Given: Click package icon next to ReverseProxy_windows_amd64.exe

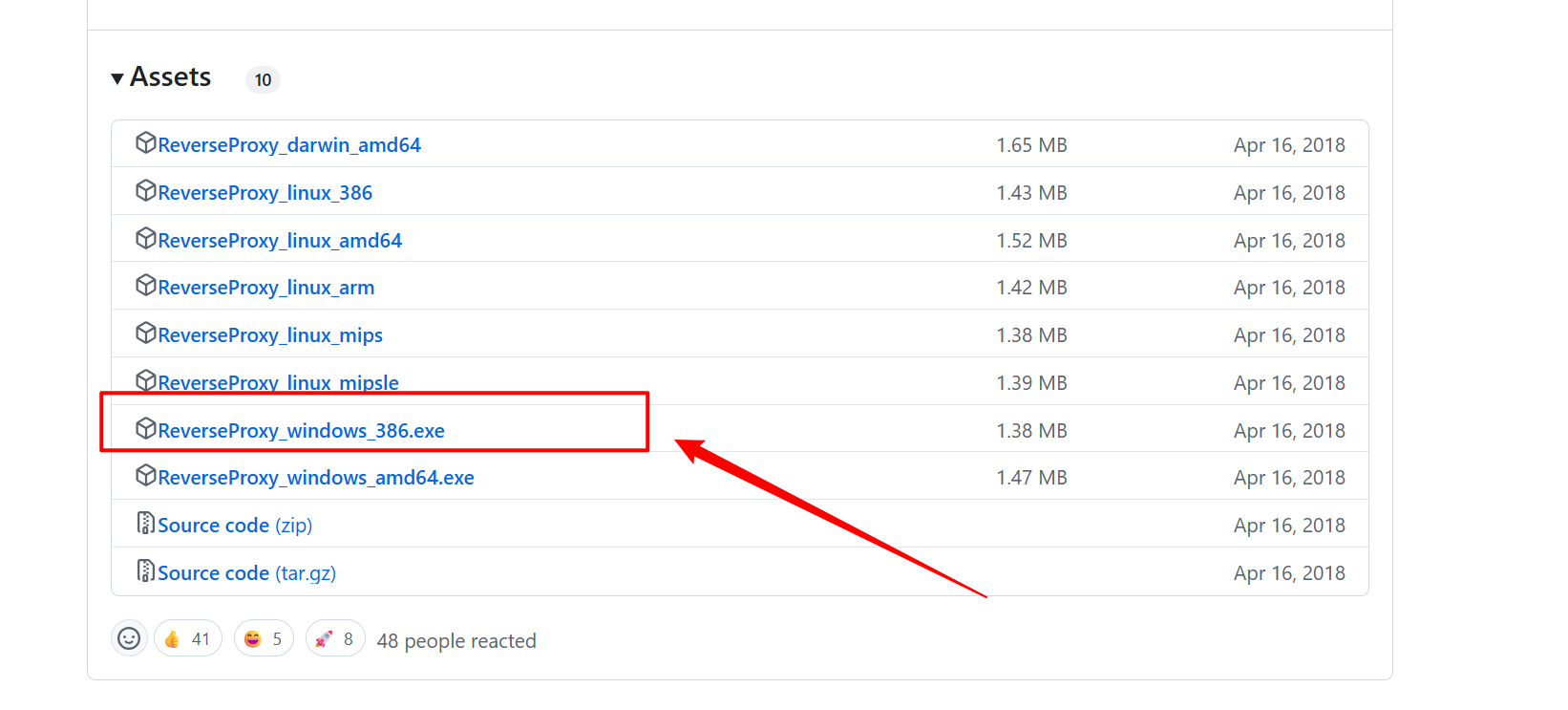Looking at the screenshot, I should pyautogui.click(x=145, y=476).
